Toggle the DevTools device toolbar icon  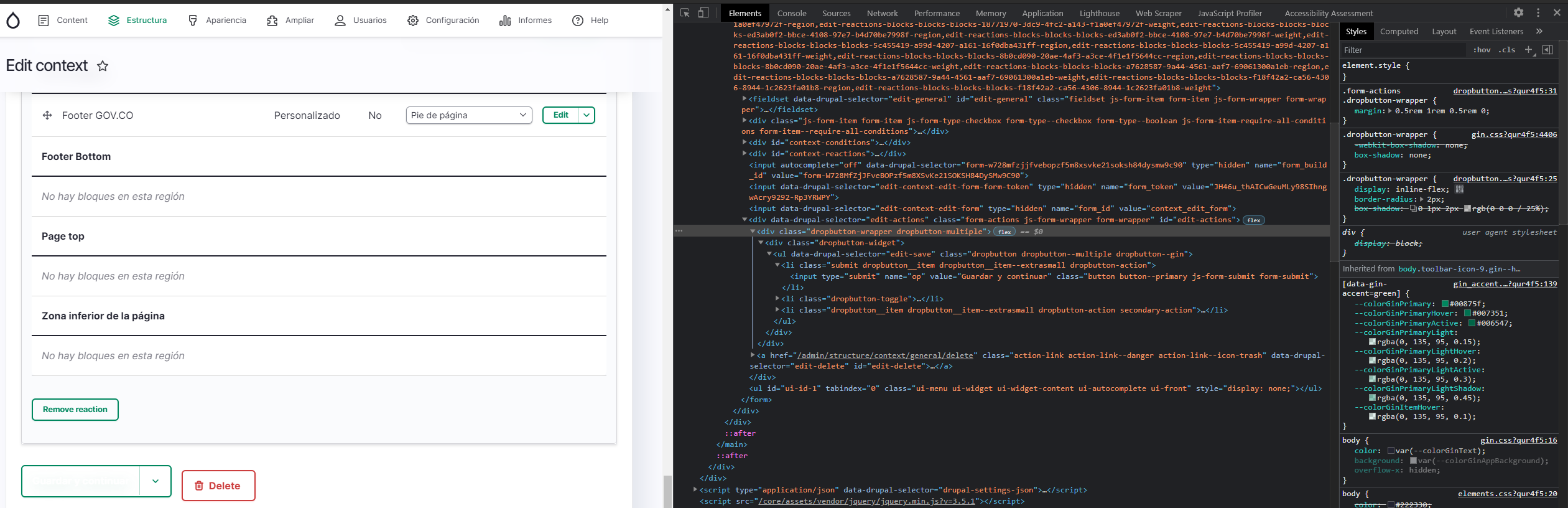click(x=703, y=13)
